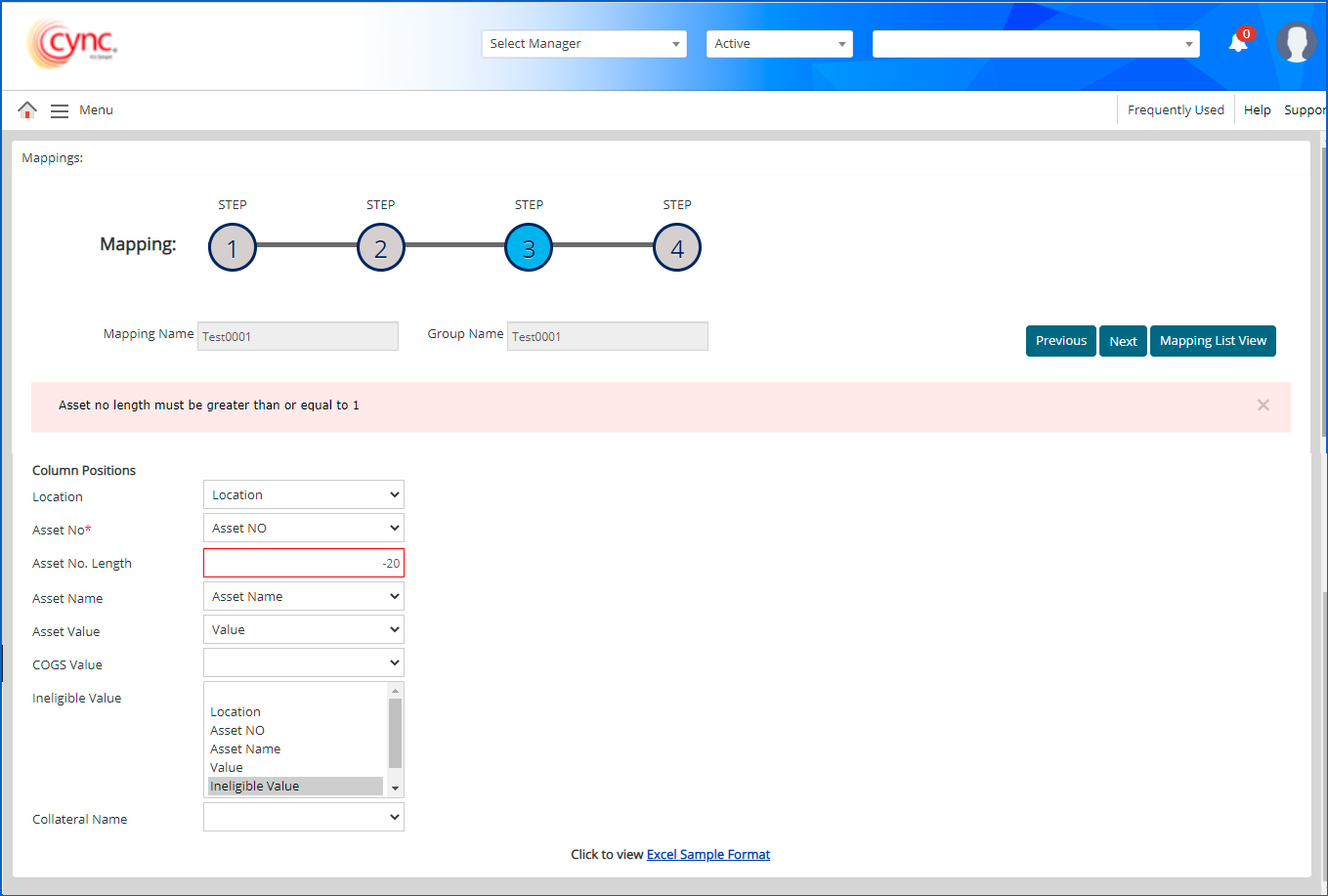Open the user profile avatar
1328x896 pixels.
(1296, 43)
